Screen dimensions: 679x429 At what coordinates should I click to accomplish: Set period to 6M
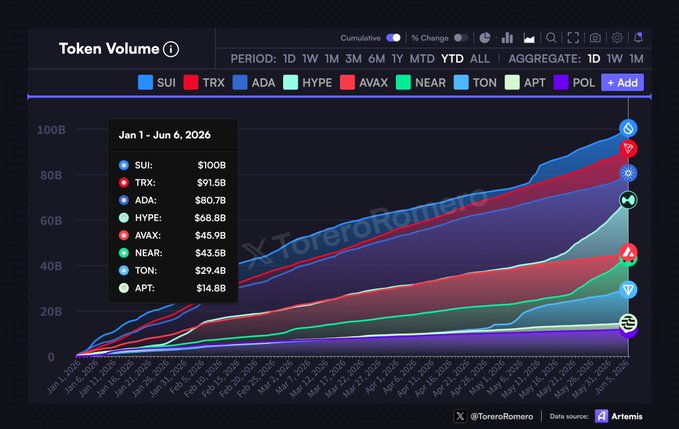point(376,59)
